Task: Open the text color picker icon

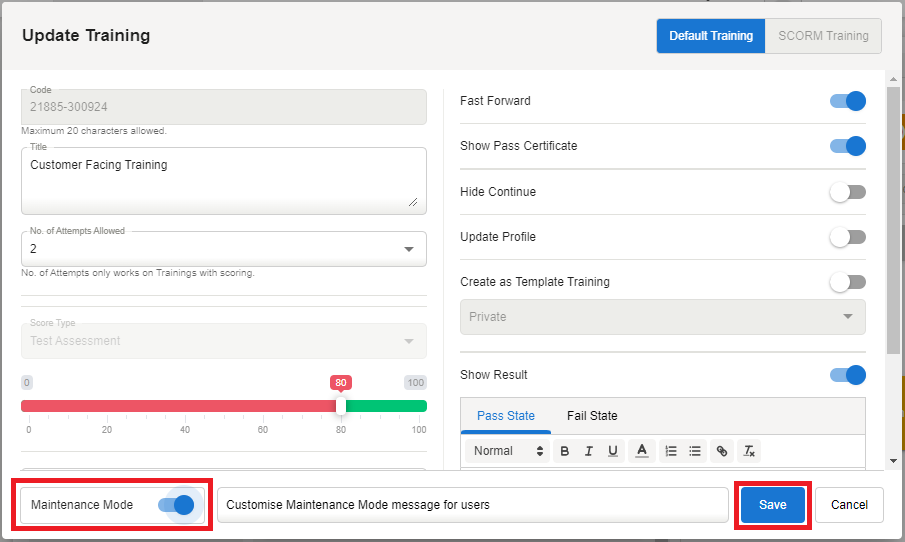Action: [x=642, y=451]
